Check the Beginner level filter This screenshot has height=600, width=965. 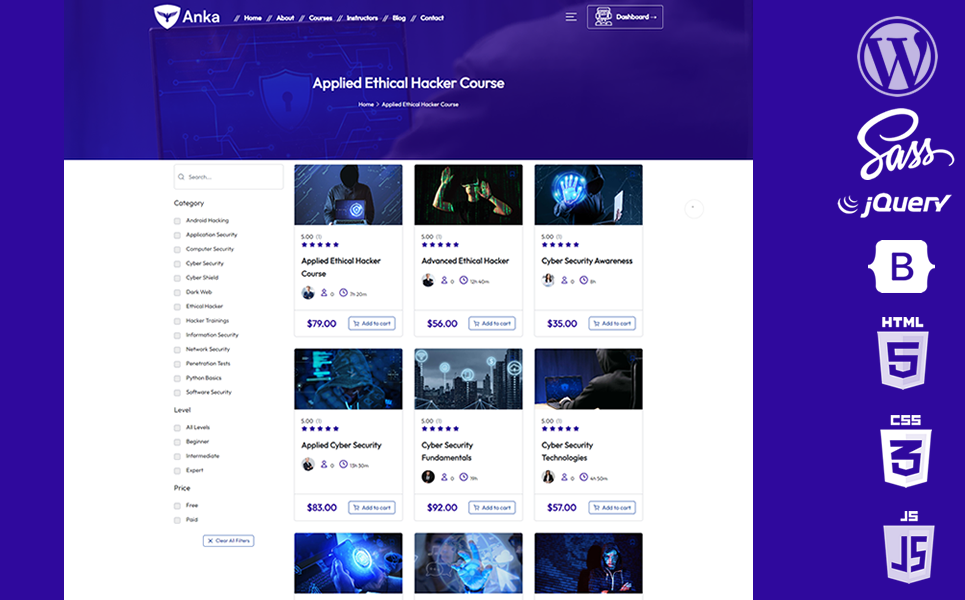pyautogui.click(x=178, y=442)
